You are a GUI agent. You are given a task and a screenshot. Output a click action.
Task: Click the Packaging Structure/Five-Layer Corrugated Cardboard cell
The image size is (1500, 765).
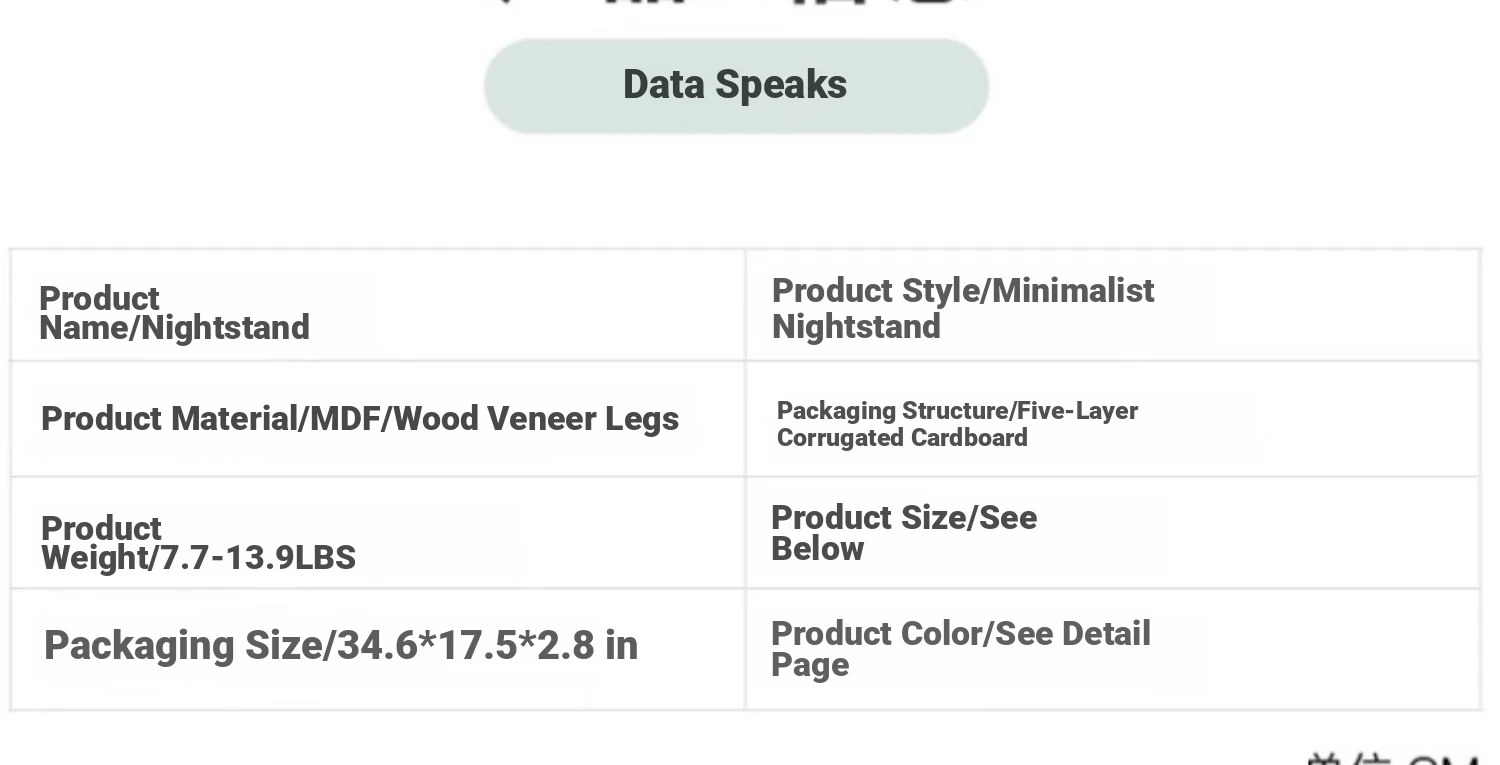coord(1112,419)
